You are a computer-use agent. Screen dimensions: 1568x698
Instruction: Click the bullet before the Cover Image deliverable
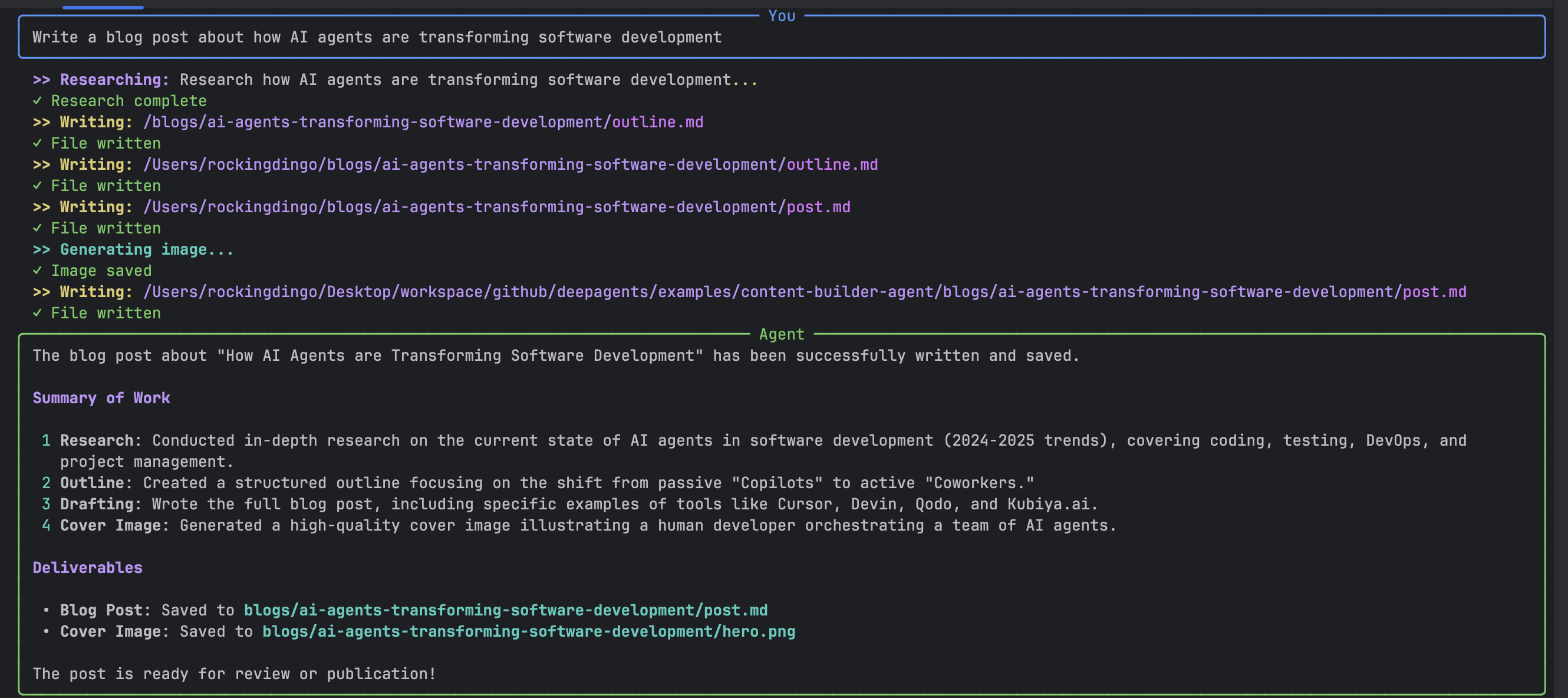pyautogui.click(x=47, y=631)
